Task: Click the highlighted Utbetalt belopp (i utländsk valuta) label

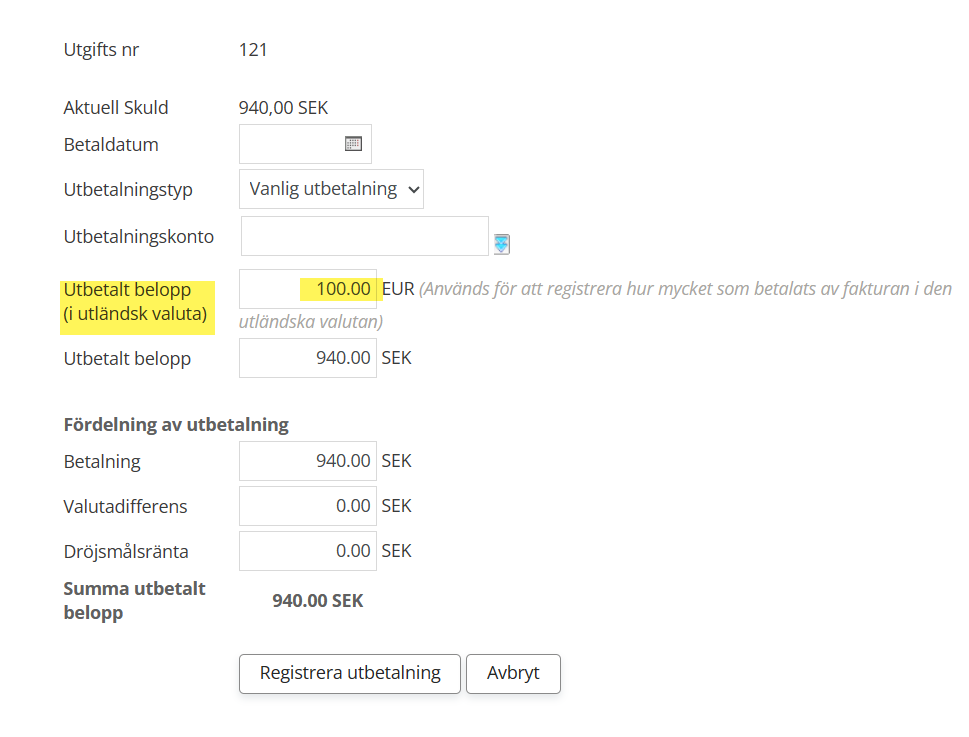Action: coord(135,302)
